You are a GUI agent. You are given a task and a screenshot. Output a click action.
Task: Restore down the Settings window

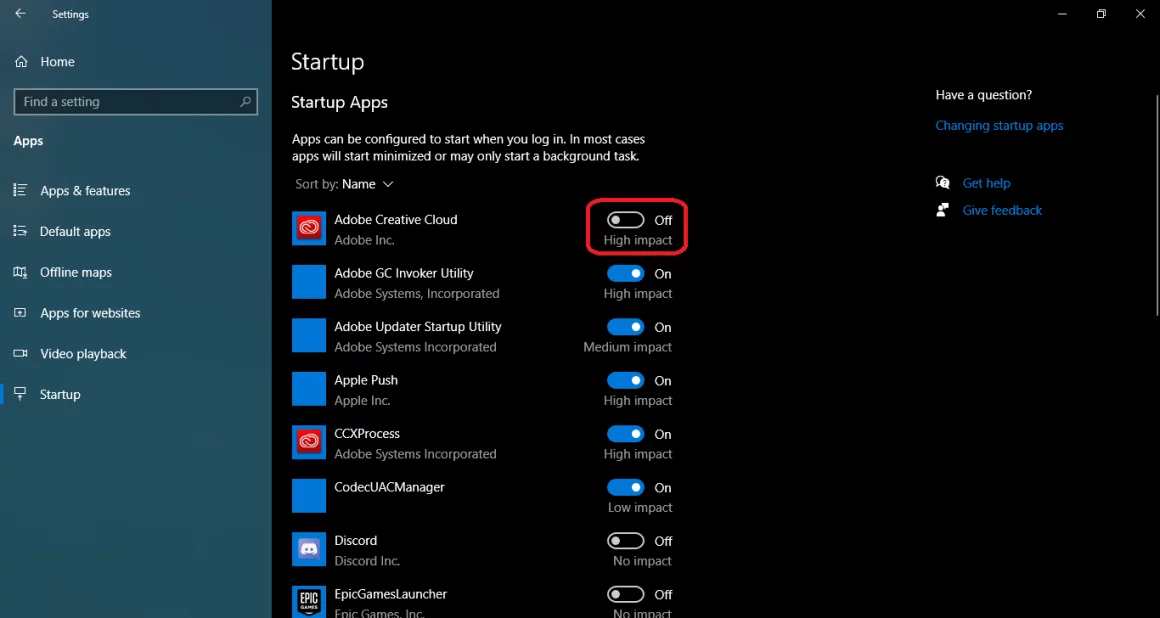1101,14
